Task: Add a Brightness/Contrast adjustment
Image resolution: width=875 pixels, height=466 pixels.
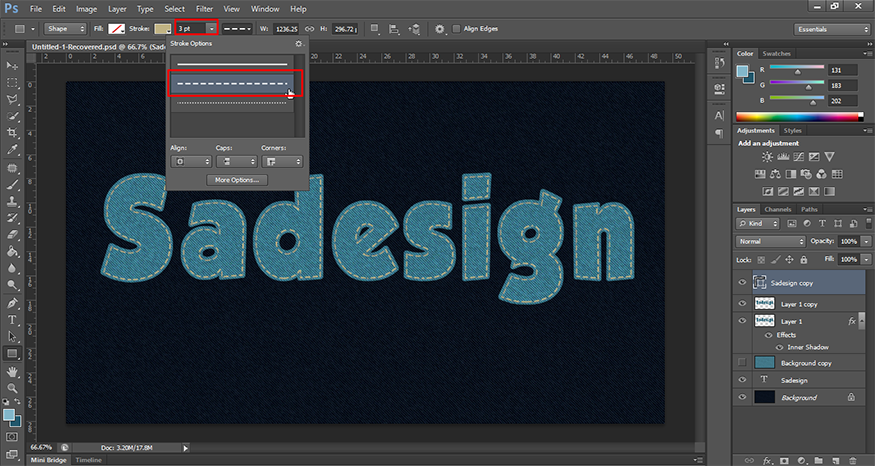Action: [x=768, y=157]
